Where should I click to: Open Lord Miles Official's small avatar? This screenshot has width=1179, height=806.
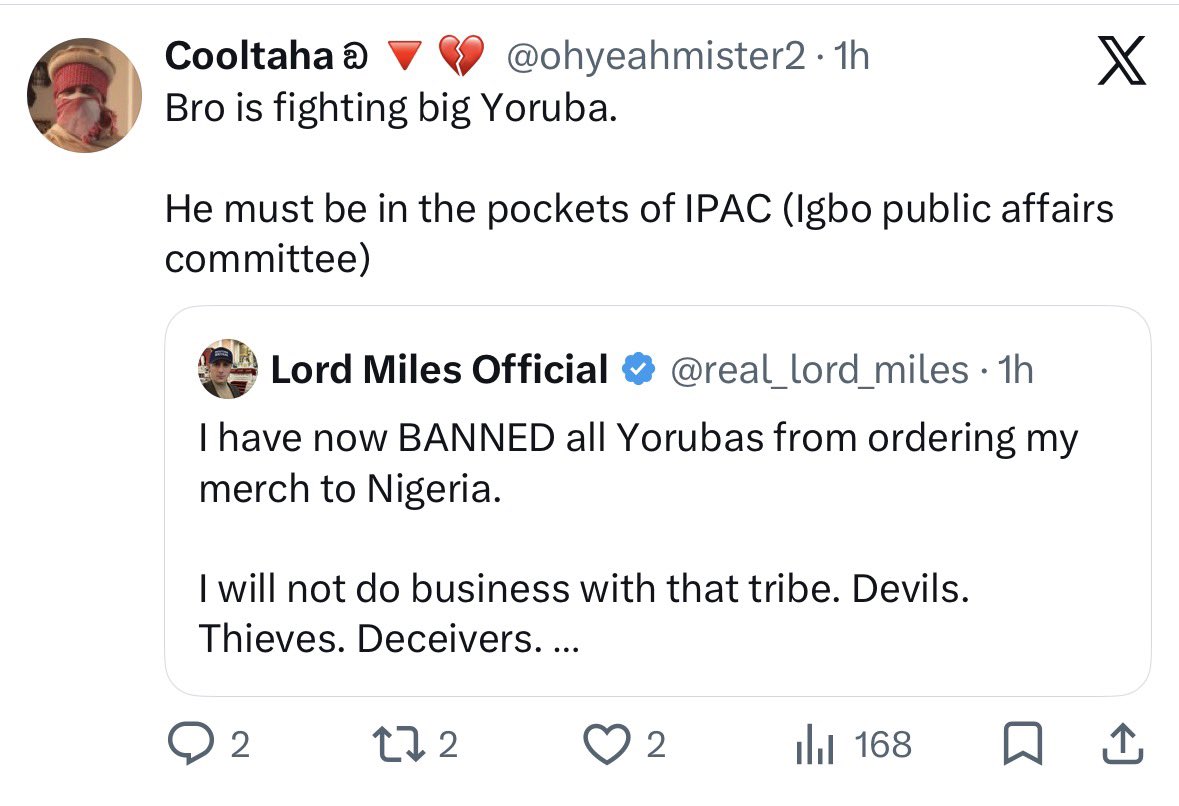pyautogui.click(x=230, y=368)
